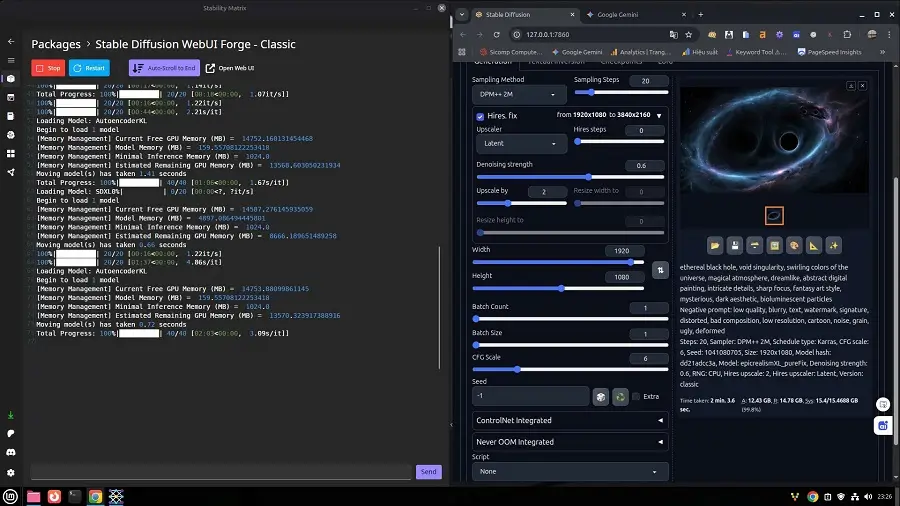This screenshot has width=900, height=506.
Task: Expand the ControlNet Integrated section
Action: click(x=570, y=421)
